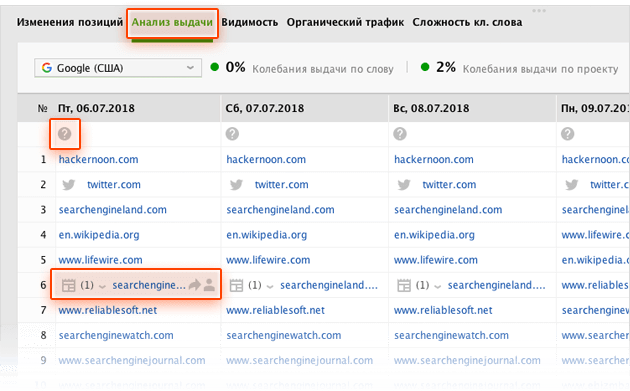Open hackernoon.com link in the Friday column

[98, 160]
